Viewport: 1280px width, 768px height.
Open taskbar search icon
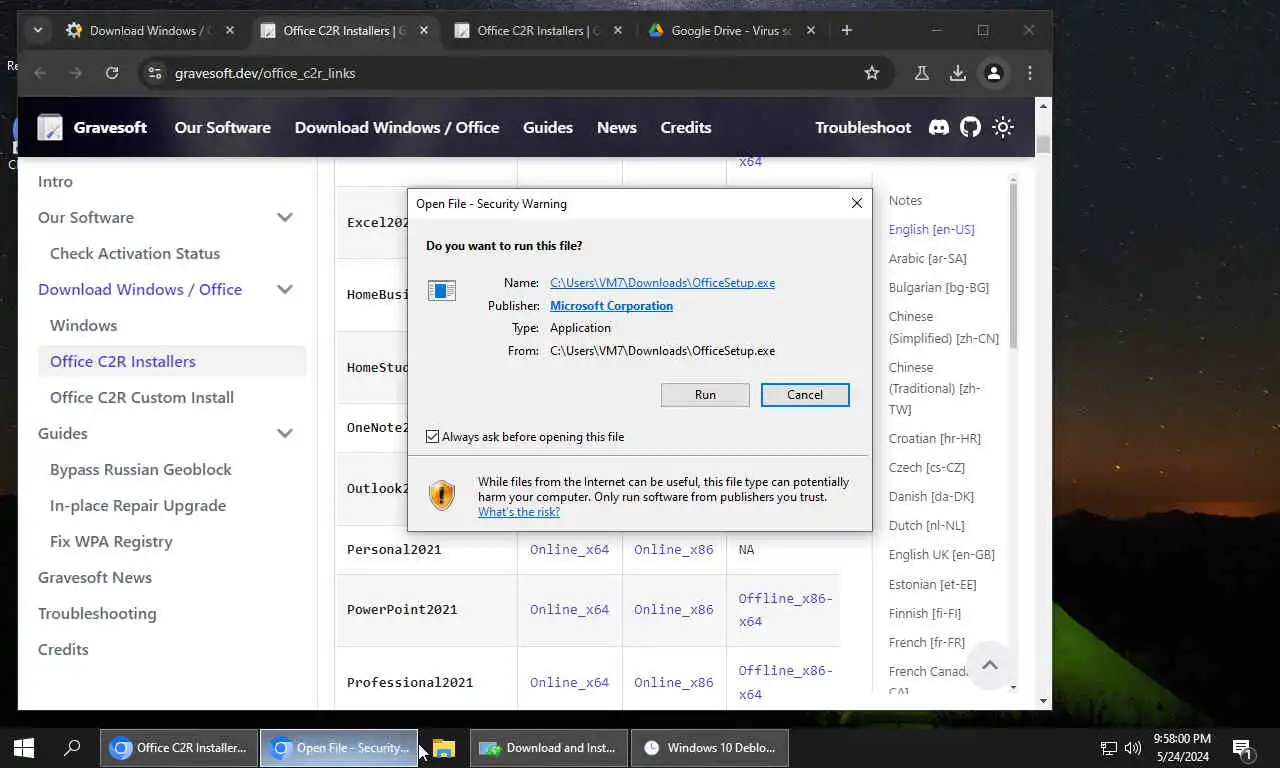click(x=72, y=747)
